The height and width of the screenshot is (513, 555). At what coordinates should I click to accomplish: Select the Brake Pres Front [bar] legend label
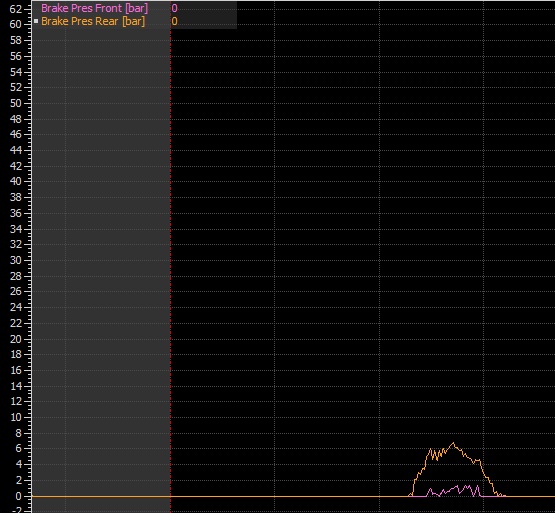[x=95, y=8]
